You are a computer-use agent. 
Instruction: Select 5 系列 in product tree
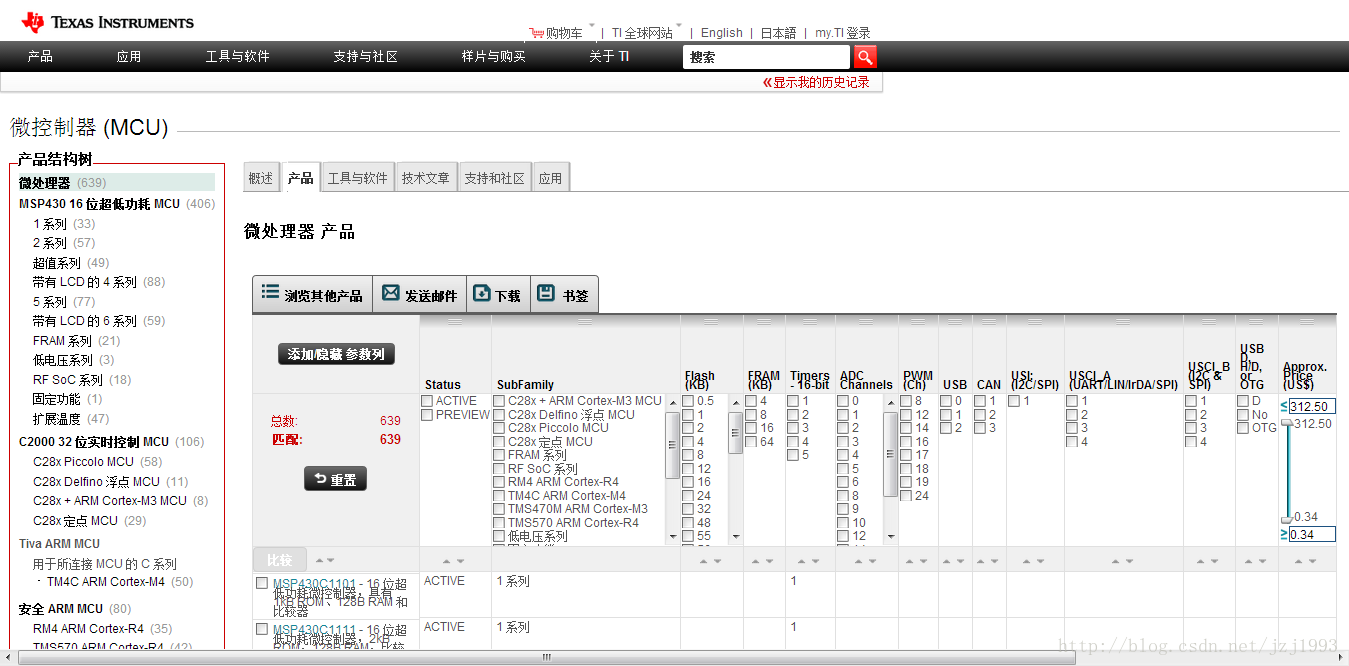coord(50,301)
